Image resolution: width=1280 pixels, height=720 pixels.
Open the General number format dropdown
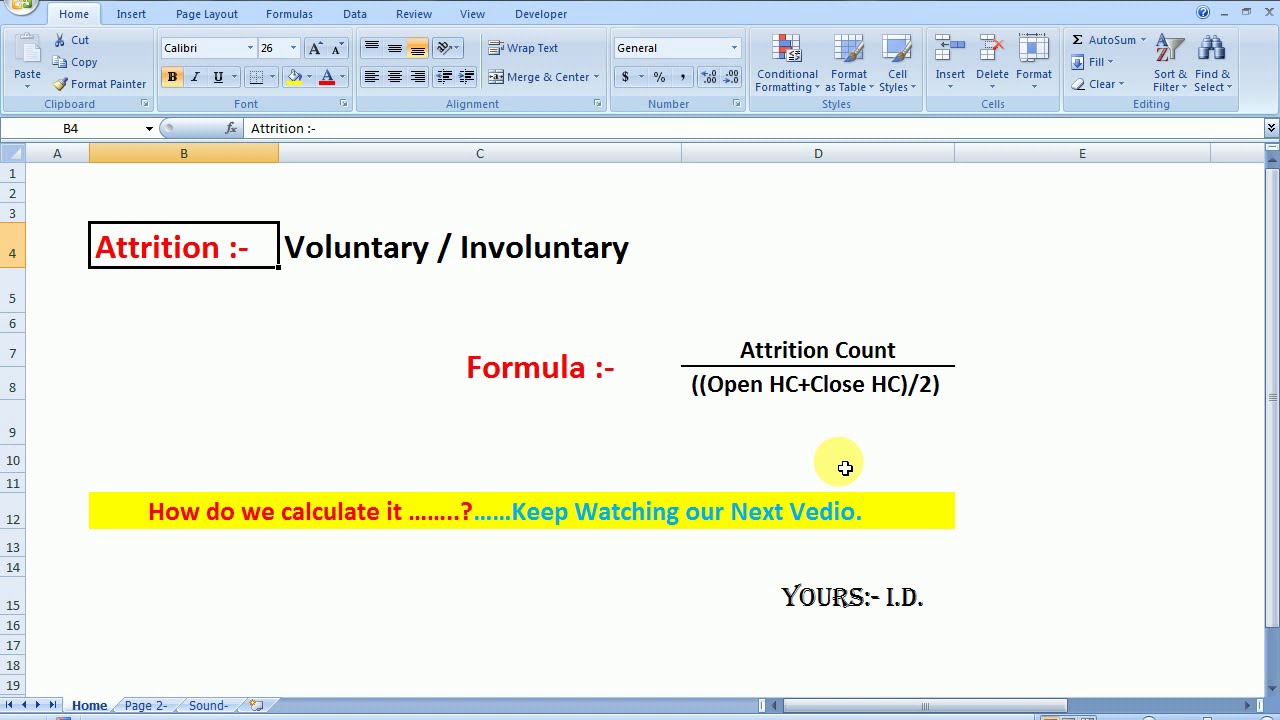coord(734,48)
